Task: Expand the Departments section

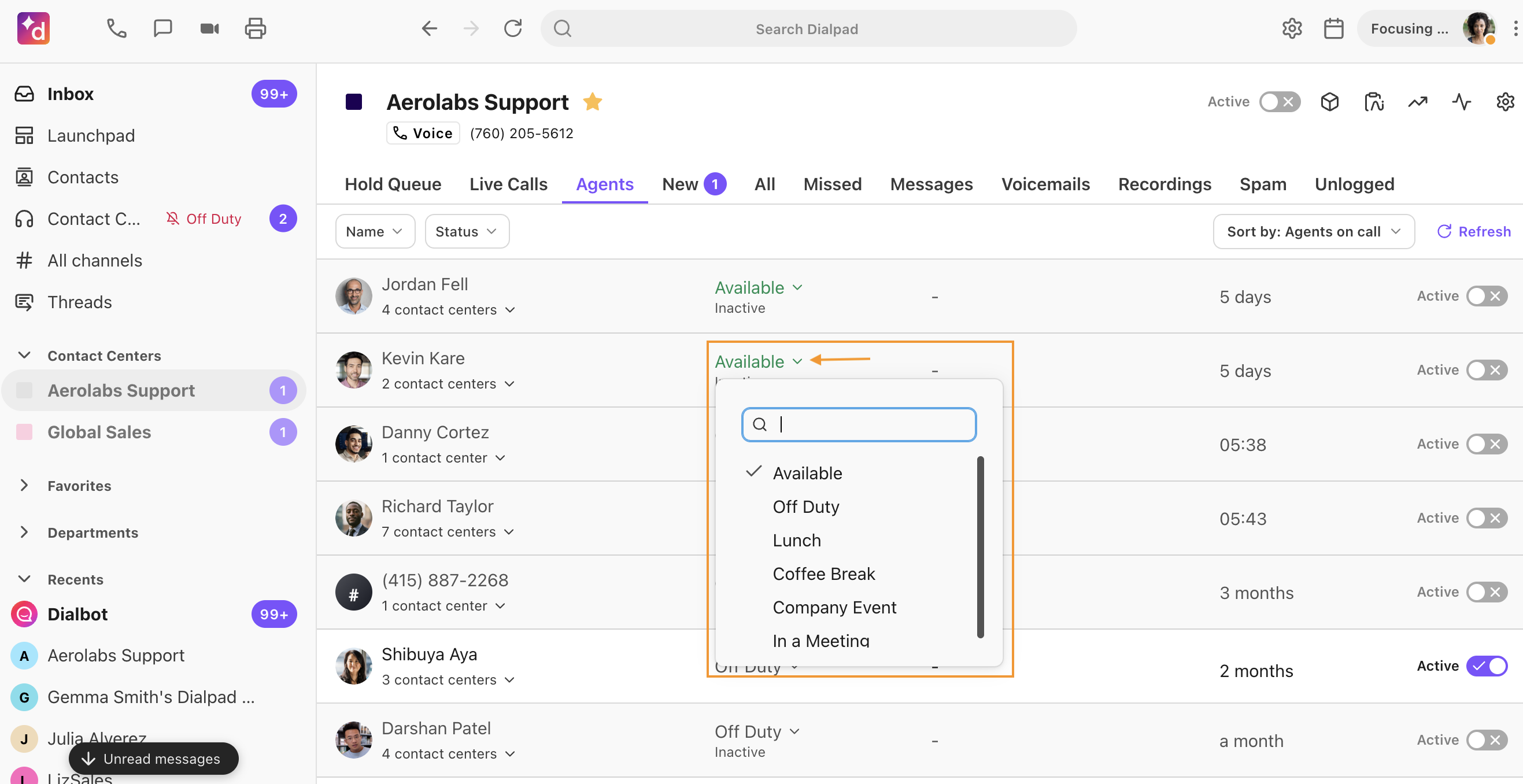Action: pyautogui.click(x=24, y=532)
